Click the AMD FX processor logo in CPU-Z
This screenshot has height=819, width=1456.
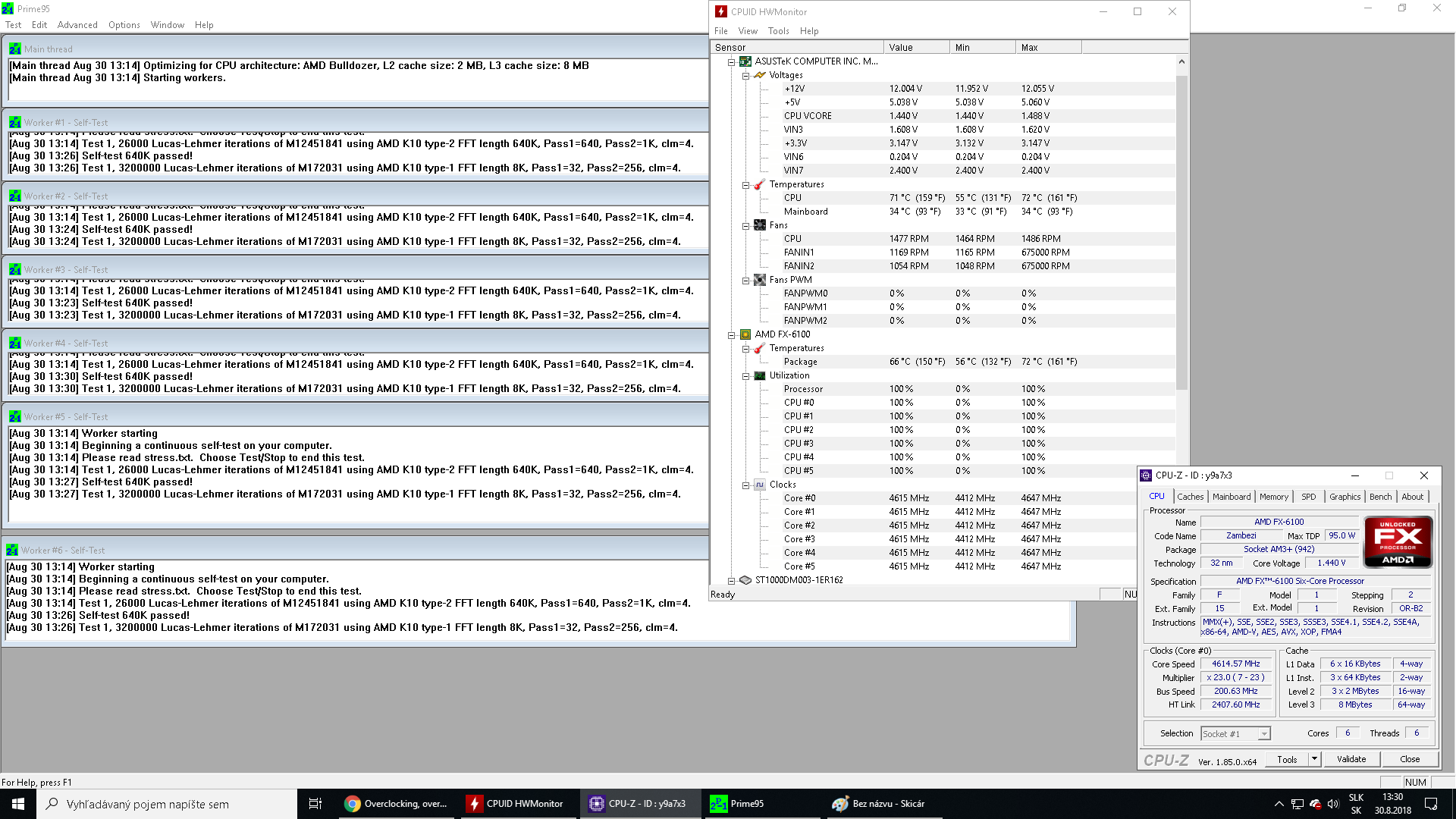pyautogui.click(x=1398, y=541)
